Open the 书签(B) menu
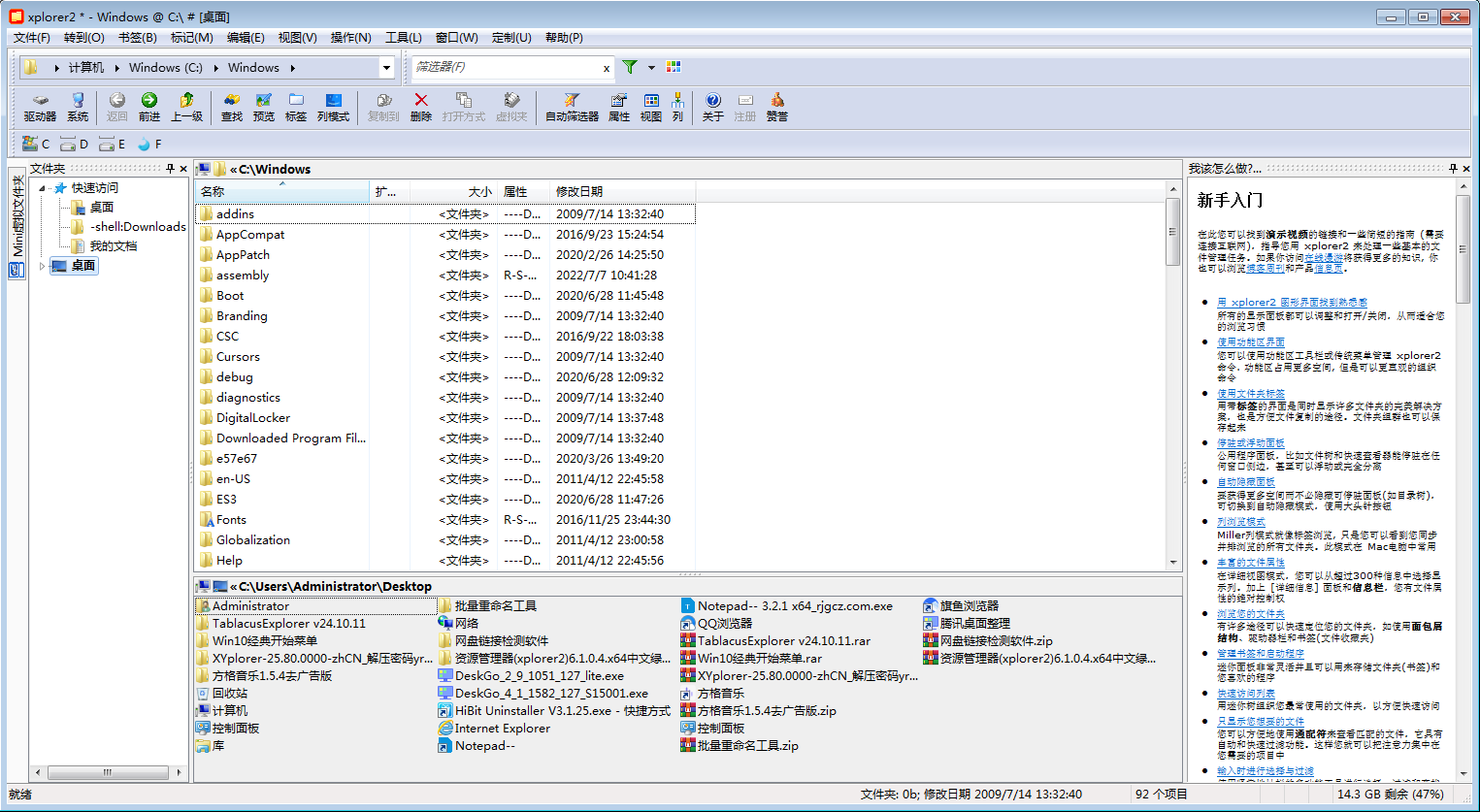Image resolution: width=1480 pixels, height=812 pixels. pyautogui.click(x=137, y=38)
